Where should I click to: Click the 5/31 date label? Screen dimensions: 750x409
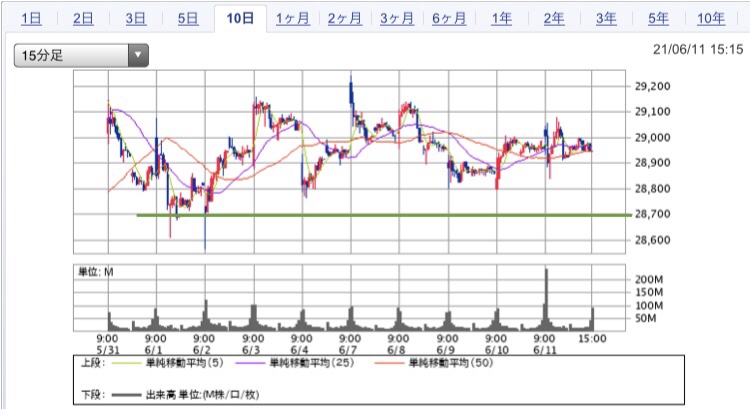pos(108,350)
